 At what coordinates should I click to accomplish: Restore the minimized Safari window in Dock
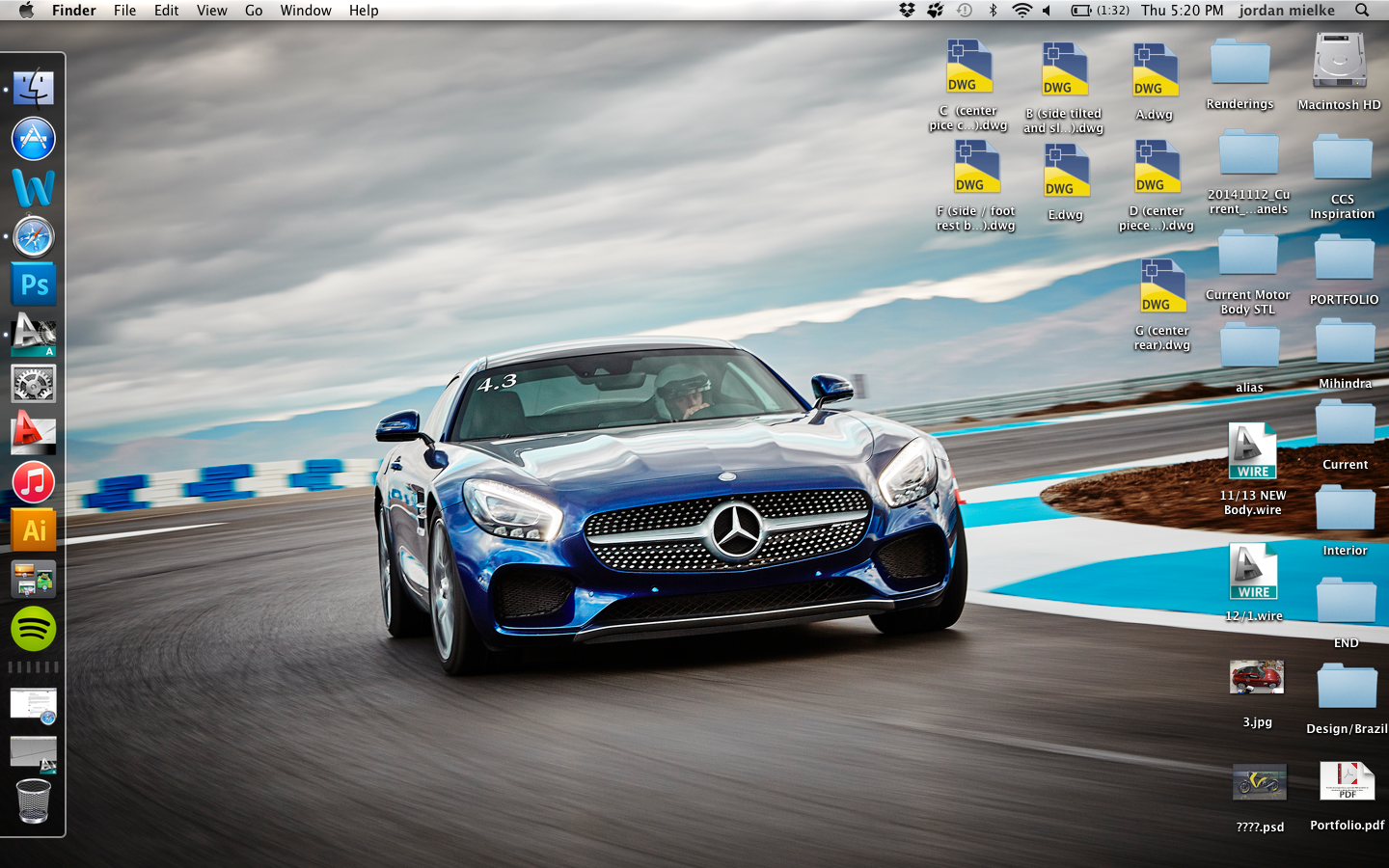coord(34,705)
